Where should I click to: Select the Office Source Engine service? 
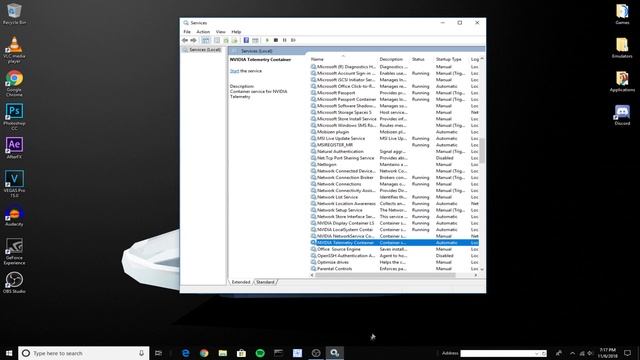[394, 249]
